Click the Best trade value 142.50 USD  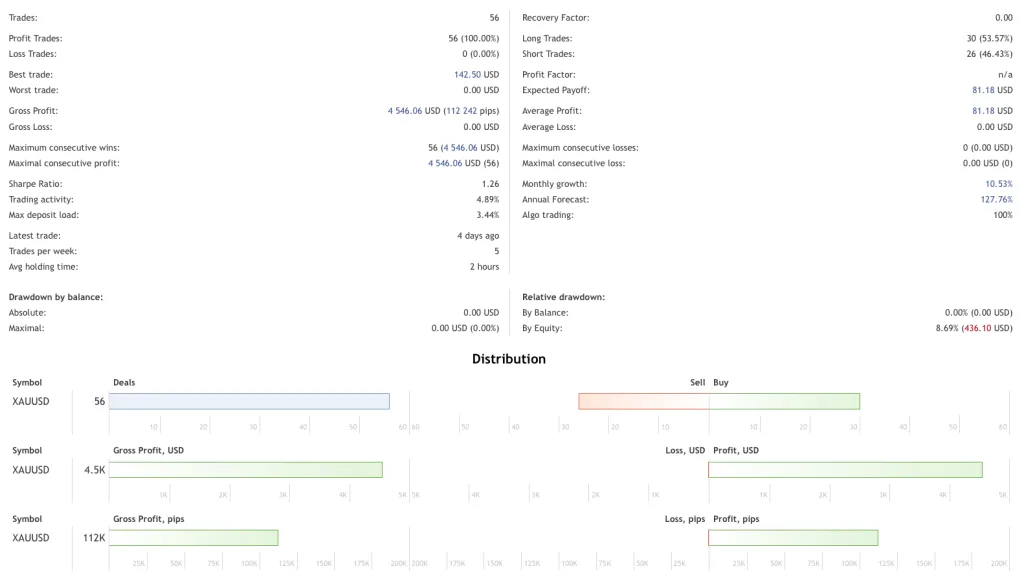pos(476,75)
